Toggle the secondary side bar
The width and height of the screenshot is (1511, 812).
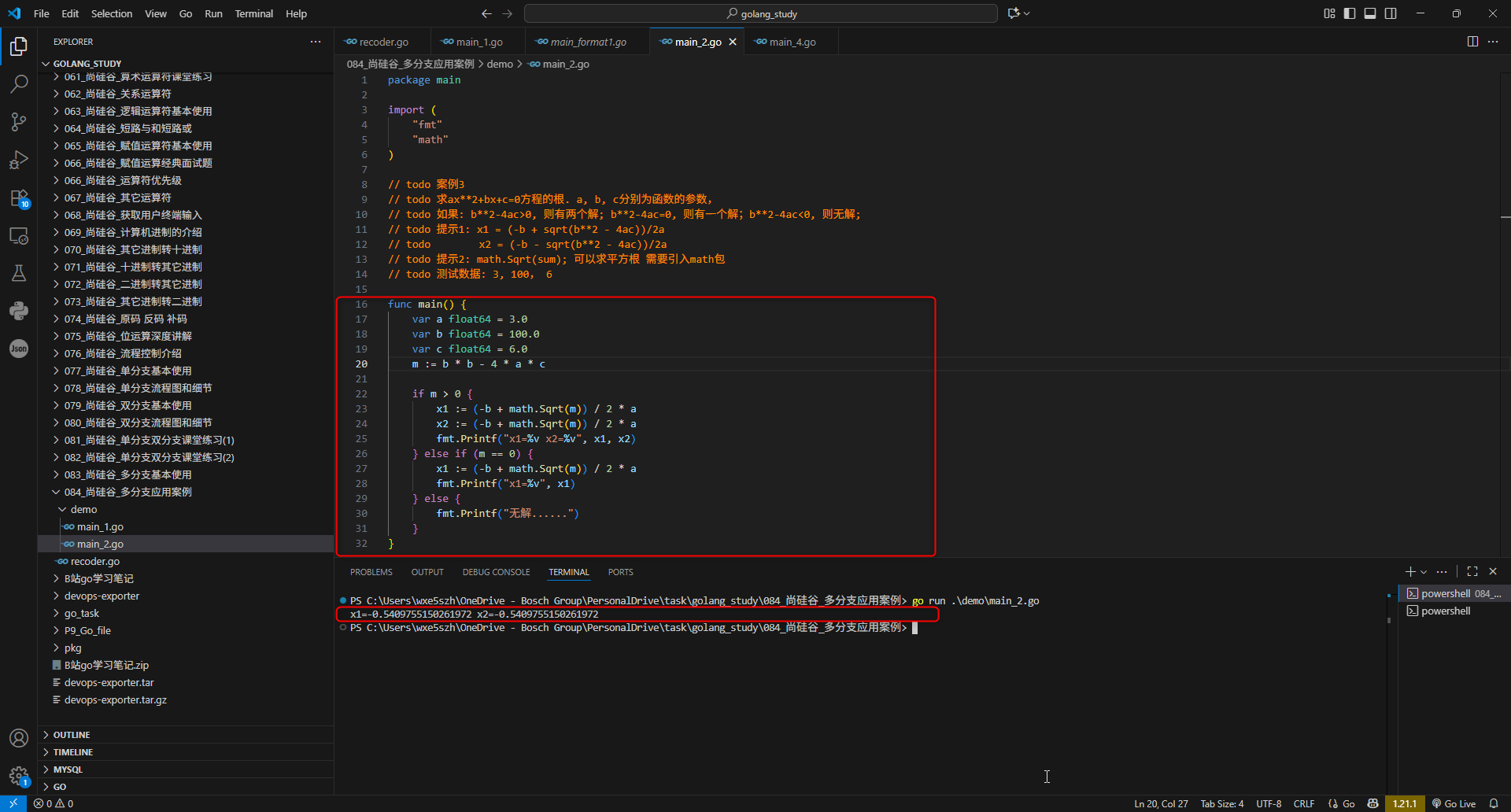[x=1391, y=13]
